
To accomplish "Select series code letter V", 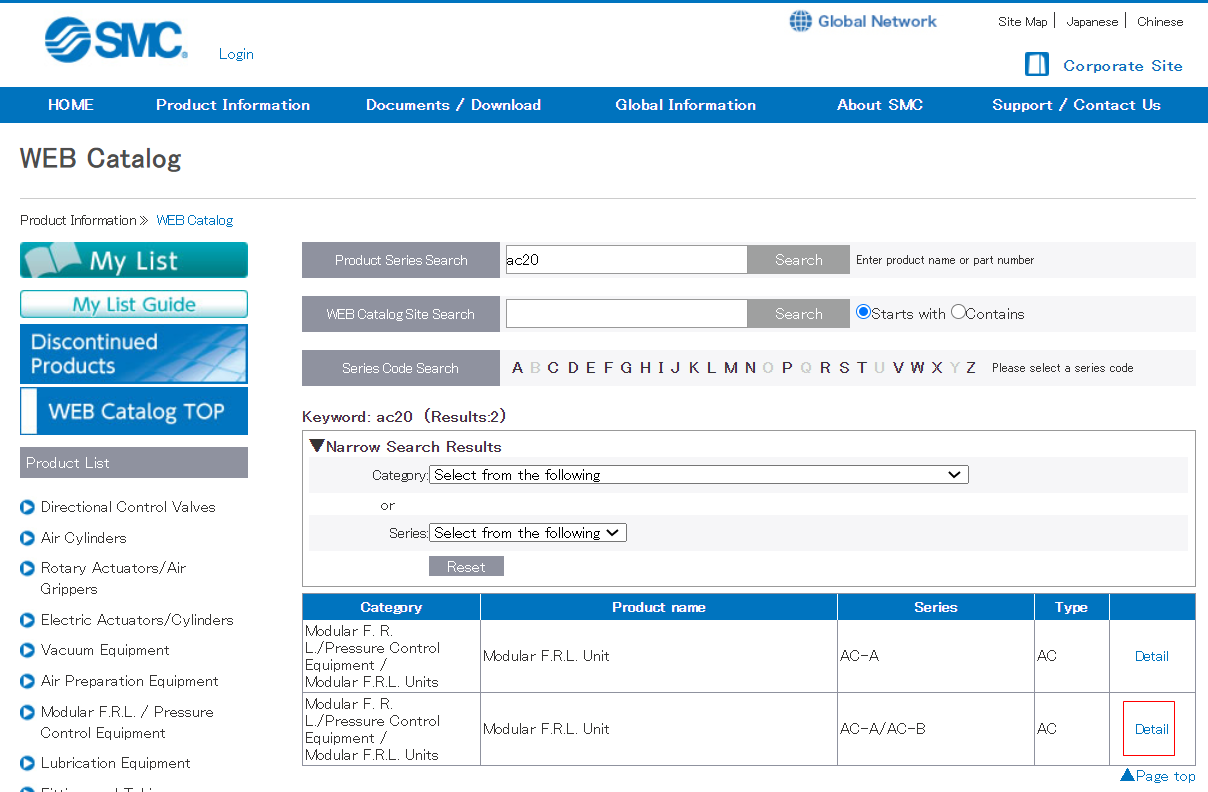I will 899,368.
